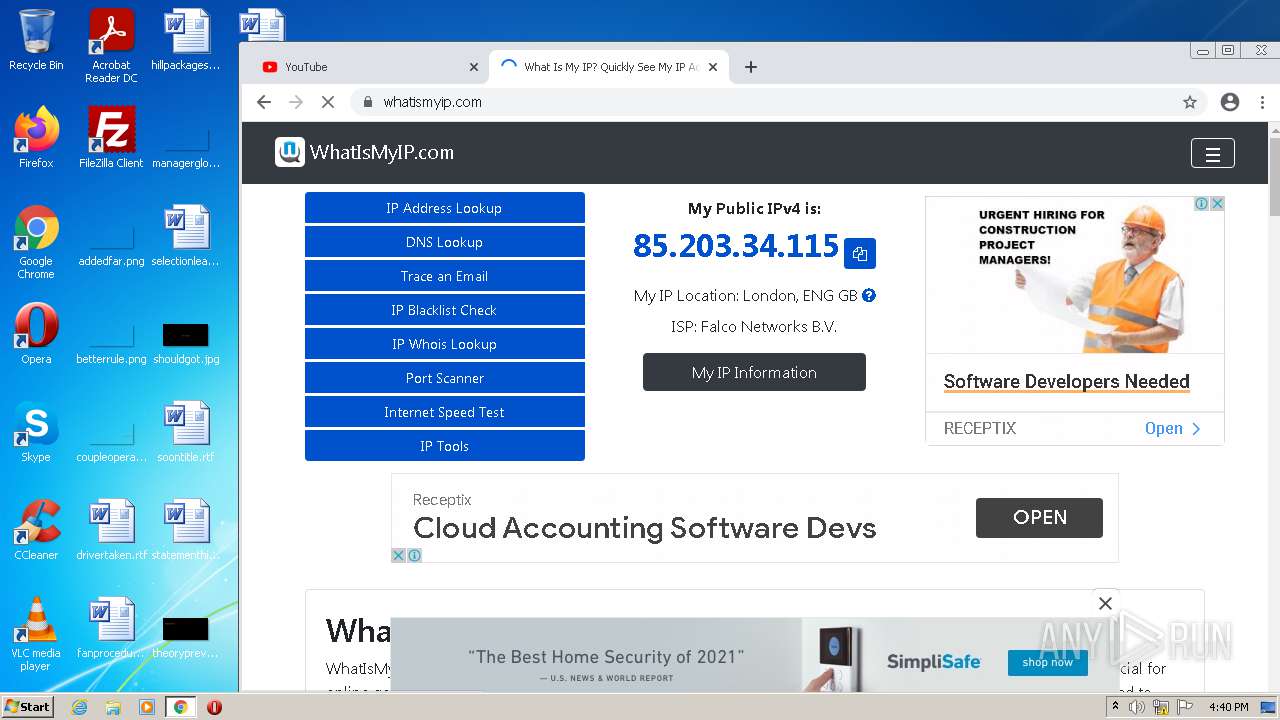This screenshot has height=720, width=1280.
Task: Launch CCleaner desktop shortcut
Action: point(36,530)
